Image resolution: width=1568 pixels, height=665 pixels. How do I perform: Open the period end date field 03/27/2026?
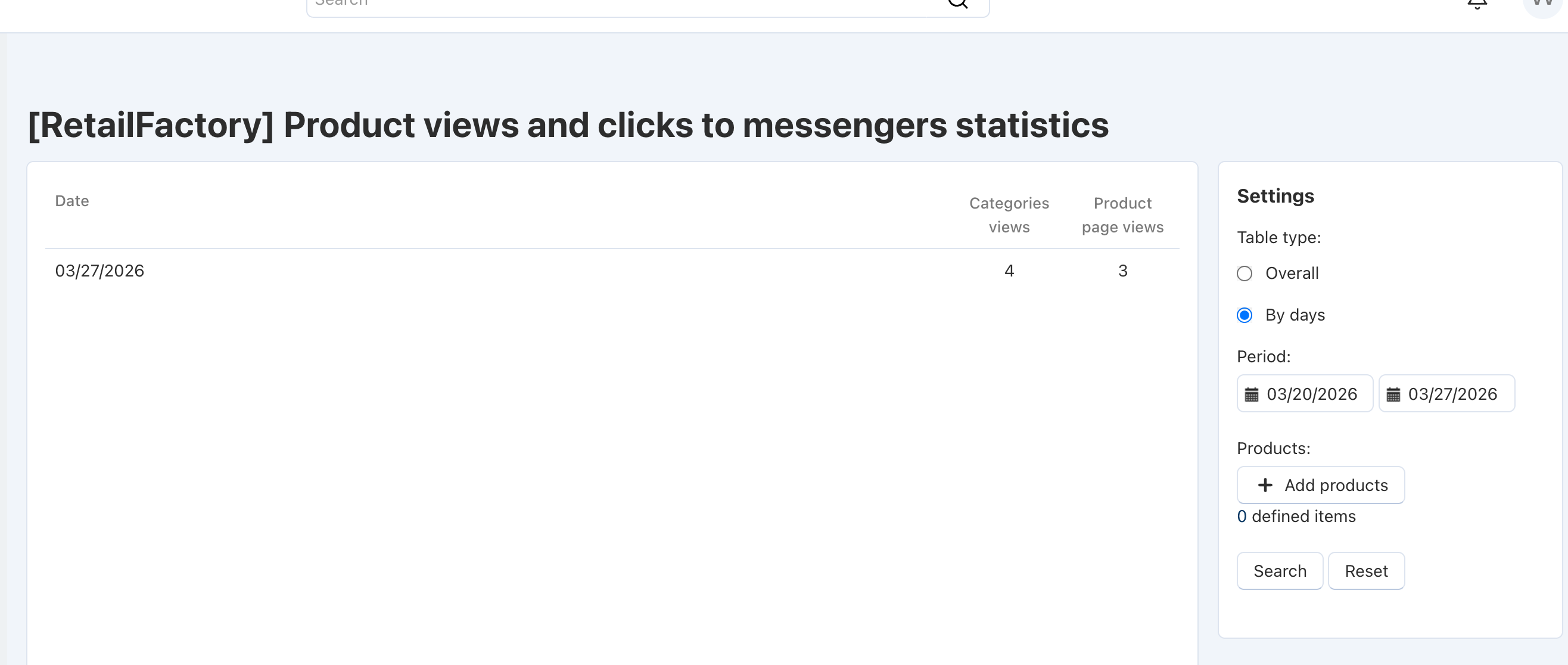[x=1453, y=394]
